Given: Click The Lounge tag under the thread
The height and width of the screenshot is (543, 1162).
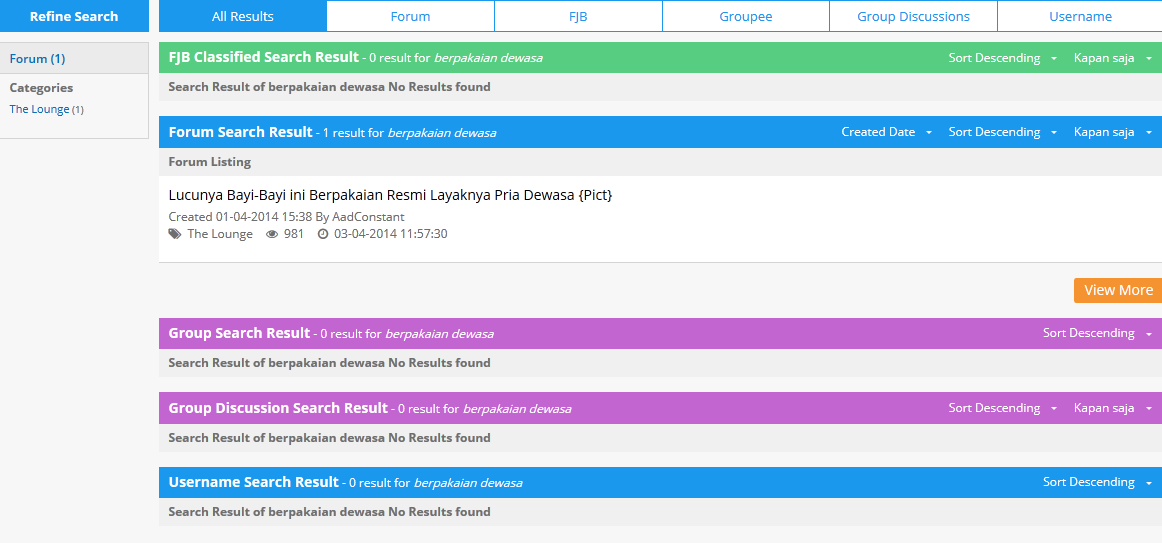Looking at the screenshot, I should [219, 234].
